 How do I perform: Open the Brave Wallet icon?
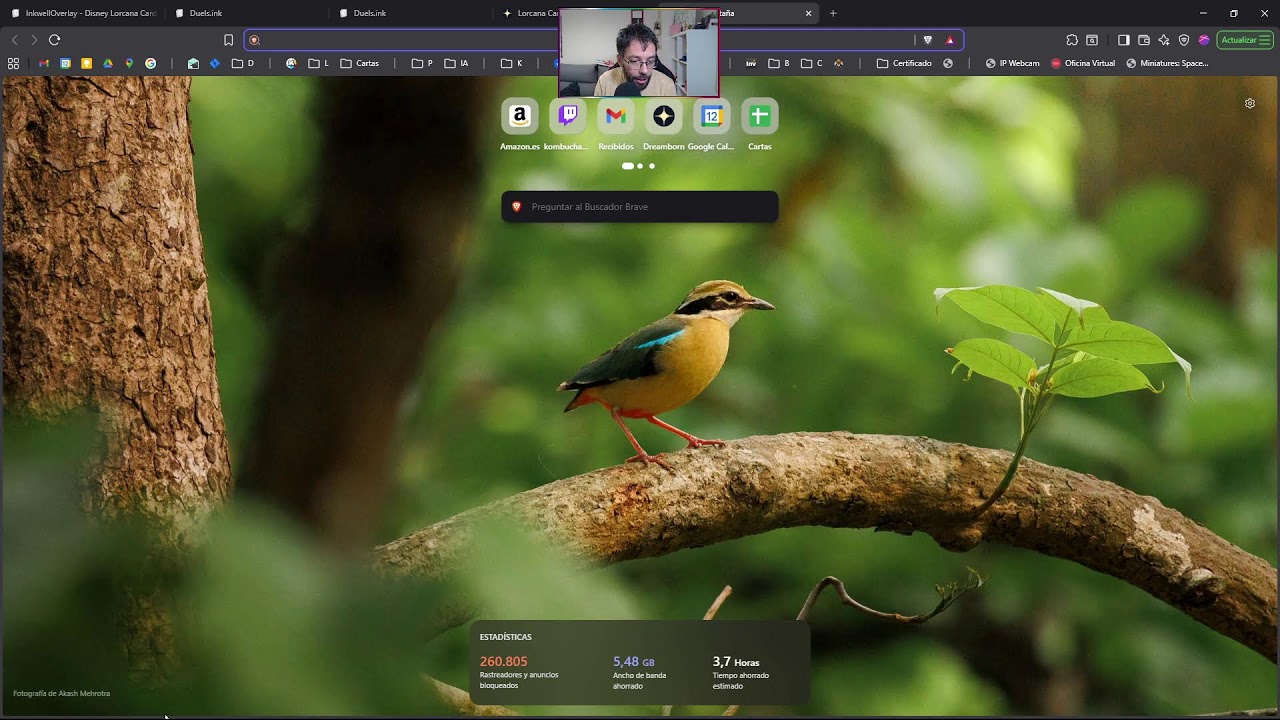point(1144,40)
